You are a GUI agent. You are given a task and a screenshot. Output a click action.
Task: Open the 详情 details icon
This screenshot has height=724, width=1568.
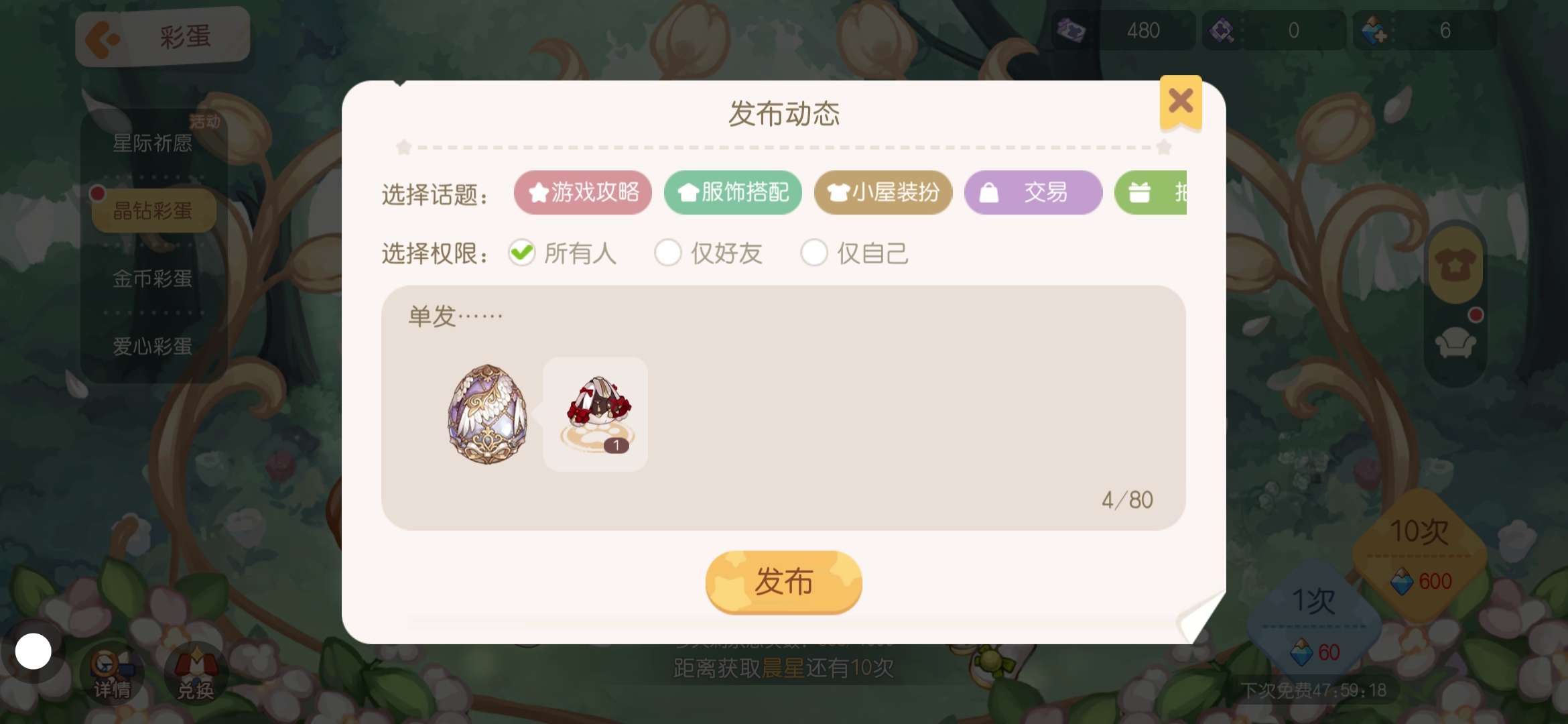coord(111,674)
